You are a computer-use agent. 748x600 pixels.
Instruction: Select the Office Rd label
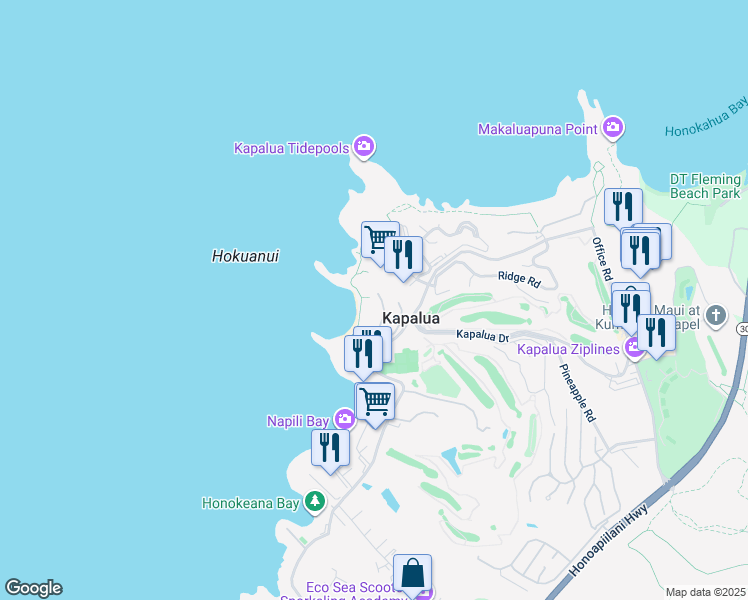(x=602, y=259)
